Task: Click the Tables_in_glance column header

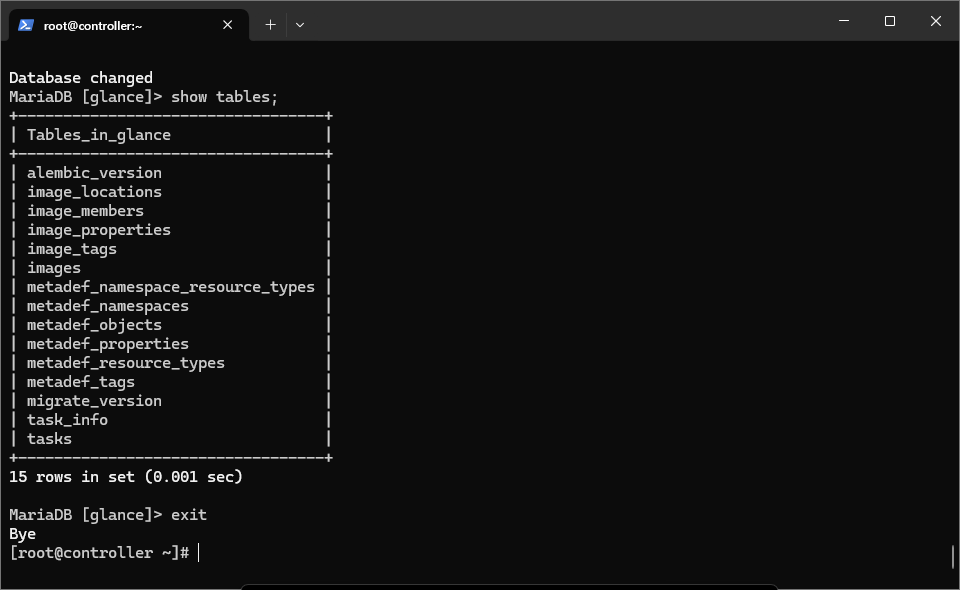Action: 99,135
